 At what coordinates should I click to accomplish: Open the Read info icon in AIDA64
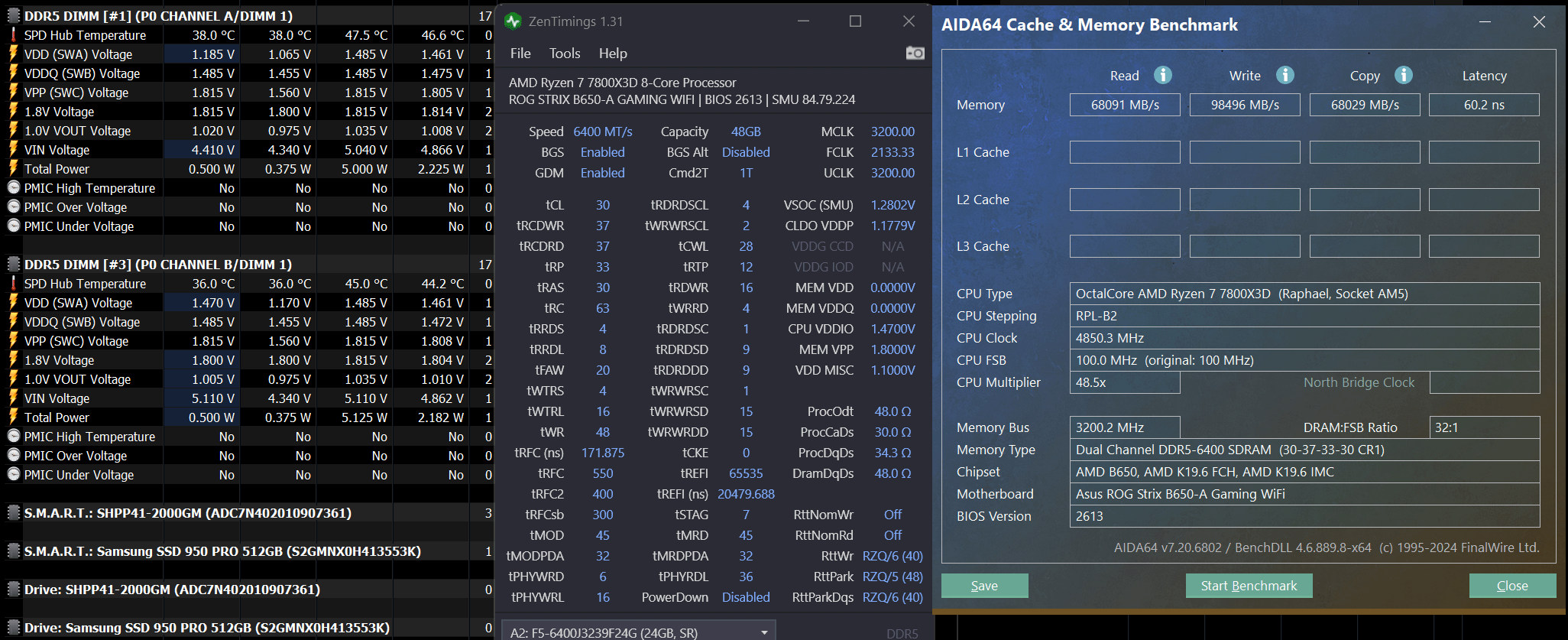point(1163,75)
